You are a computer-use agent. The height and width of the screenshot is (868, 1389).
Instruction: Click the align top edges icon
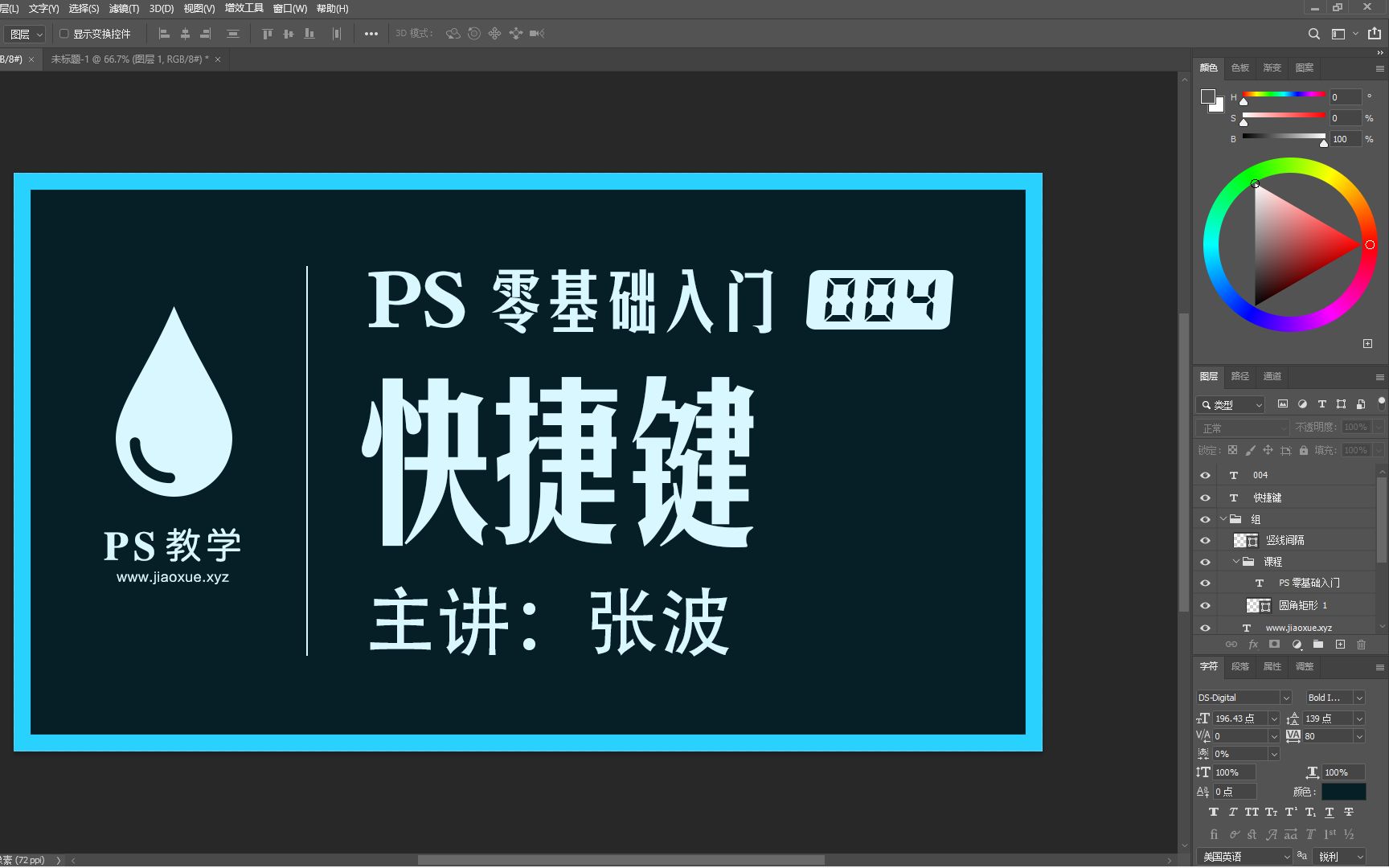268,34
